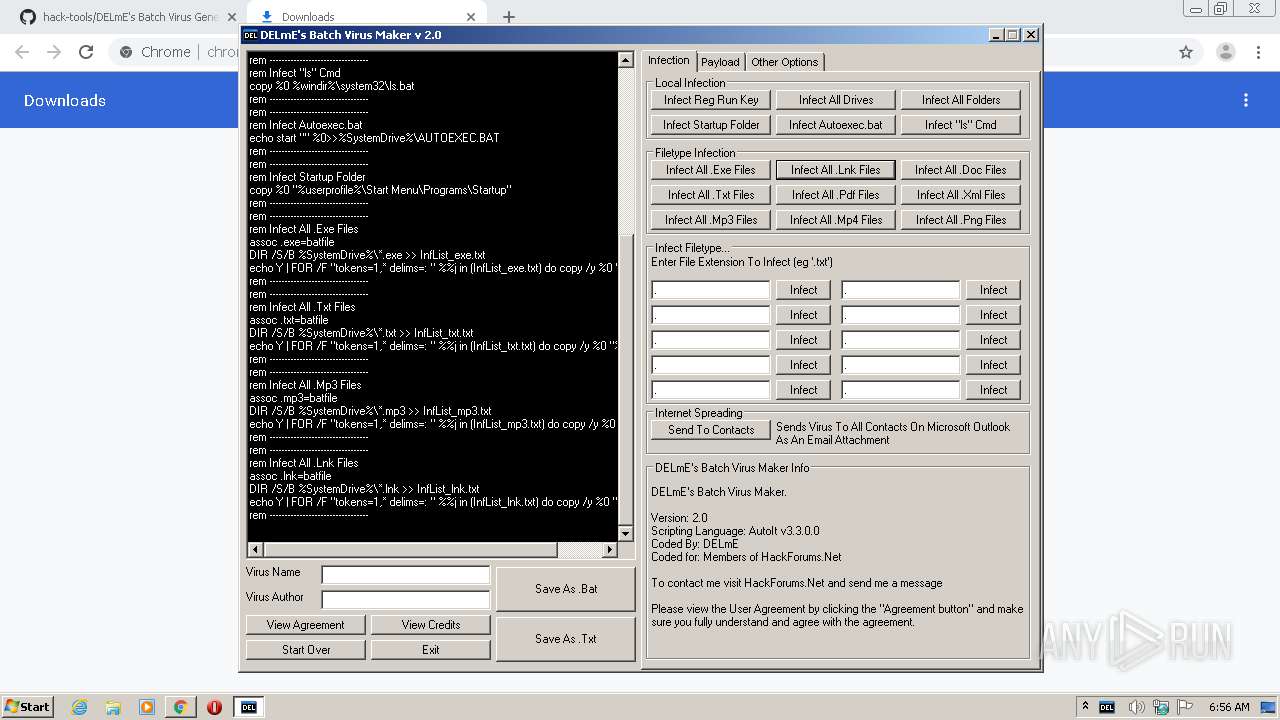Click Infect All .Exe Files
Image resolution: width=1280 pixels, height=720 pixels.
pyautogui.click(x=711, y=170)
